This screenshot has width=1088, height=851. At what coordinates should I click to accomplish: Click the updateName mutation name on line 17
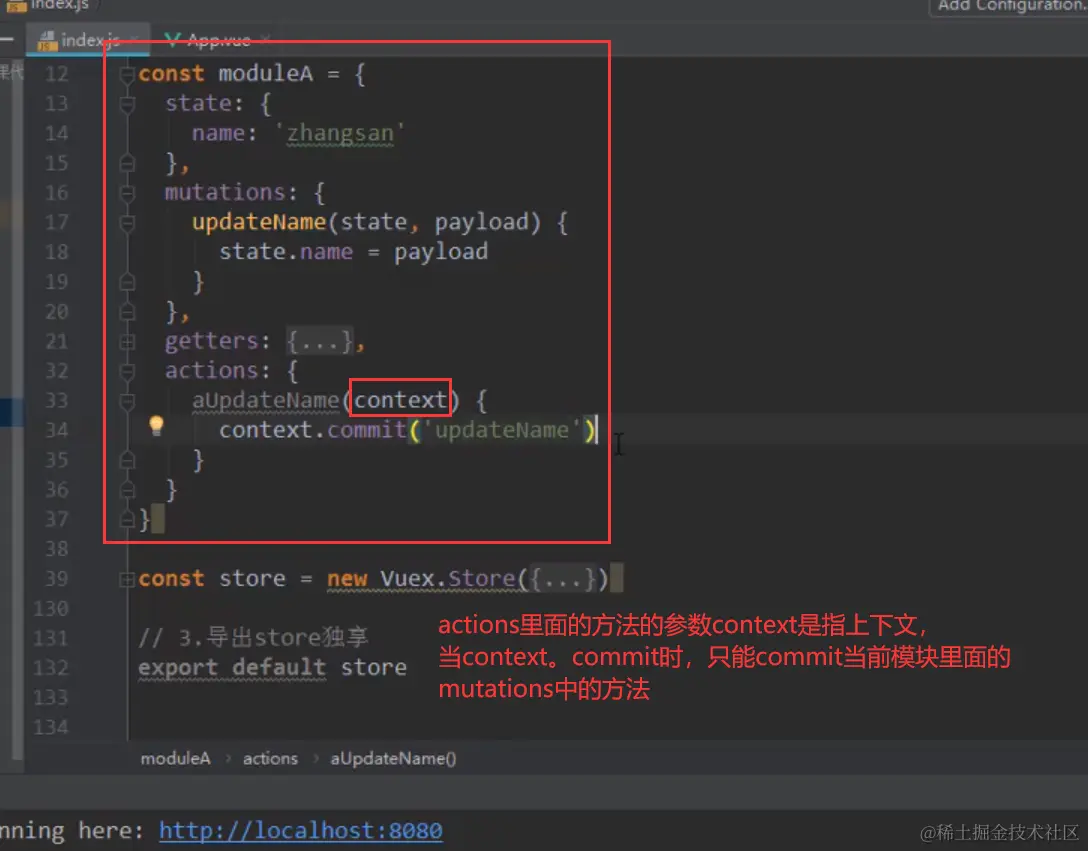pyautogui.click(x=259, y=221)
